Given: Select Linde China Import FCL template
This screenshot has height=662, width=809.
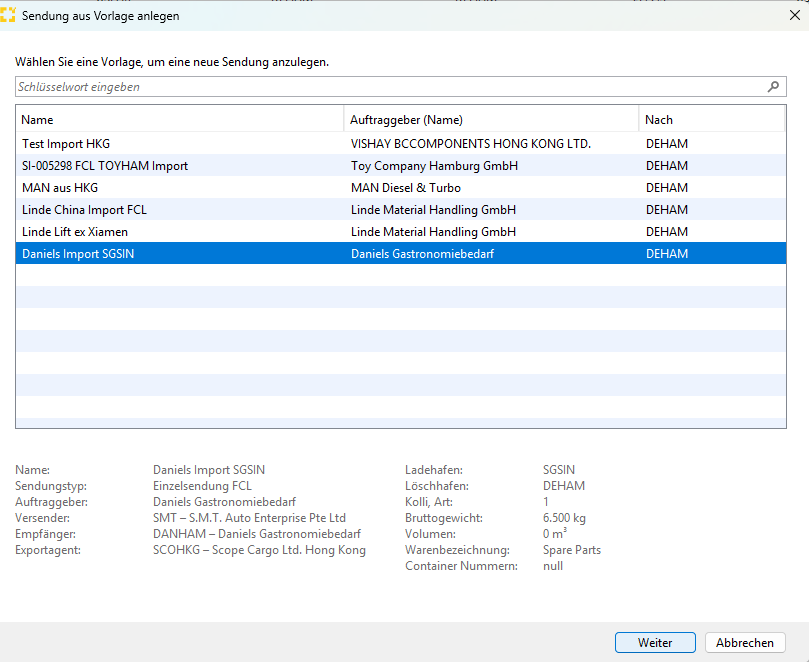Looking at the screenshot, I should coord(84,210).
